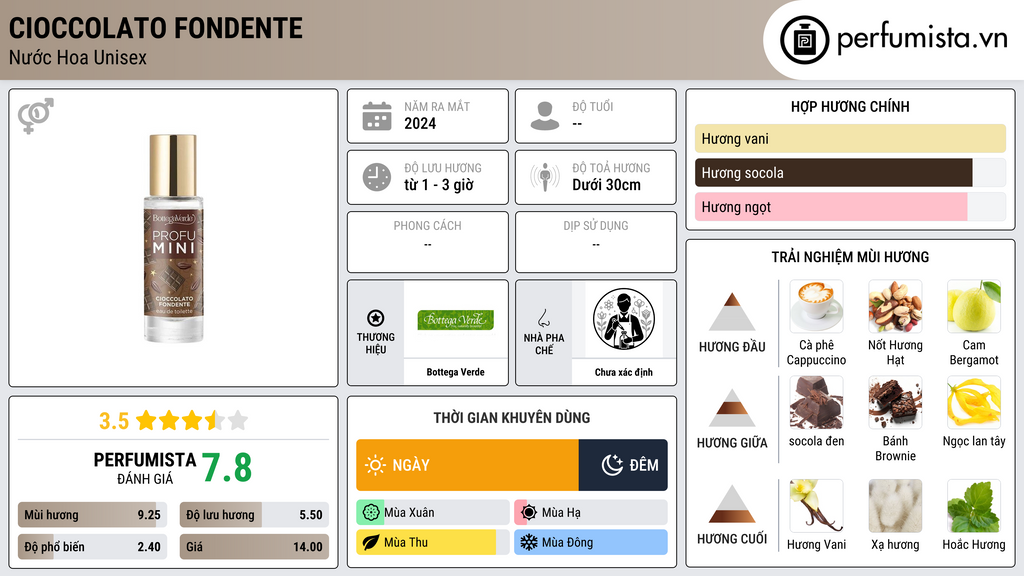1024x576 pixels.
Task: Click the star badge icon above Thương hiệu
Action: [x=376, y=318]
